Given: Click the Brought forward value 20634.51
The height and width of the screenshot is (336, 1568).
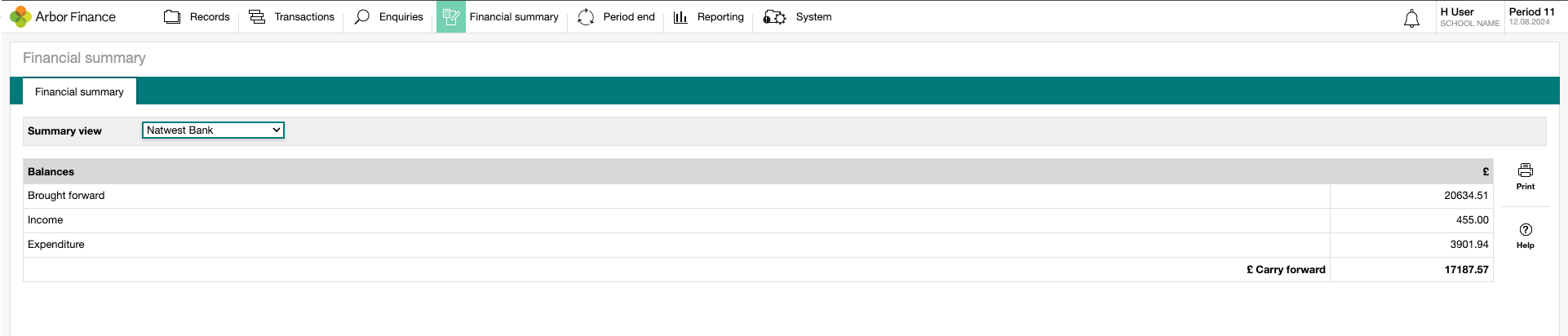Looking at the screenshot, I should pos(1466,196).
